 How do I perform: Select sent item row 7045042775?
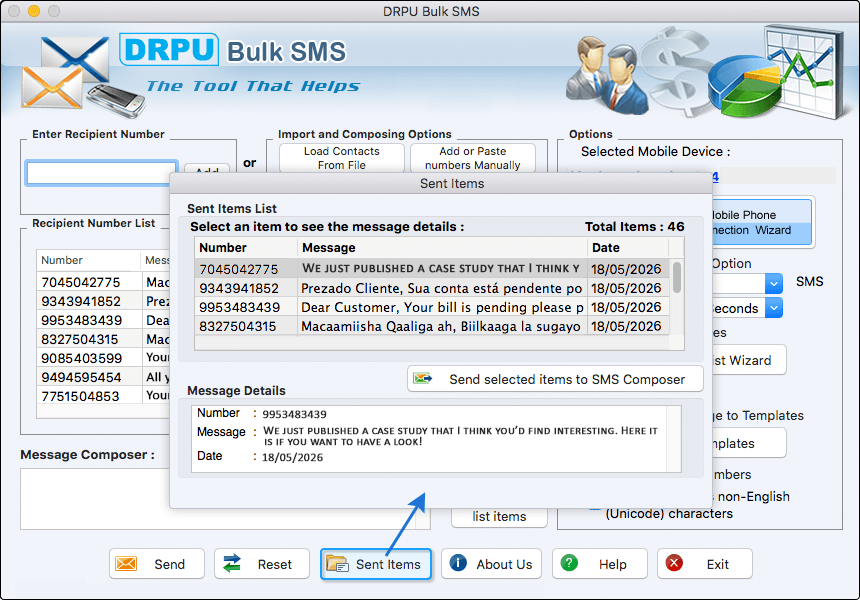click(432, 269)
